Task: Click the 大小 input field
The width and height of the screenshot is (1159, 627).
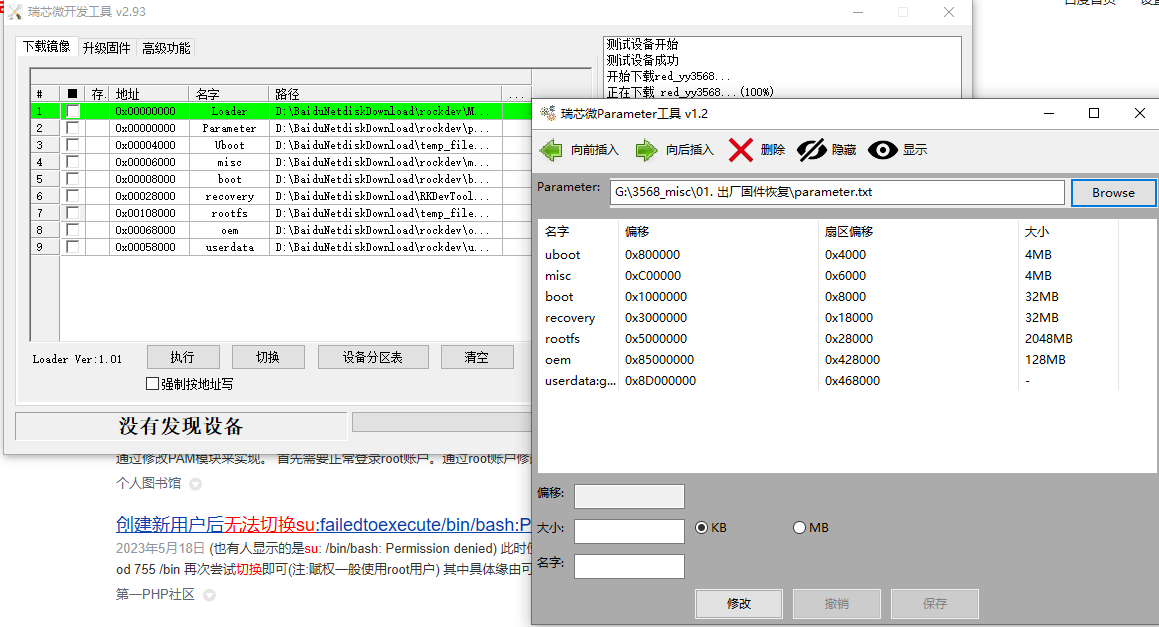Action: tap(629, 531)
